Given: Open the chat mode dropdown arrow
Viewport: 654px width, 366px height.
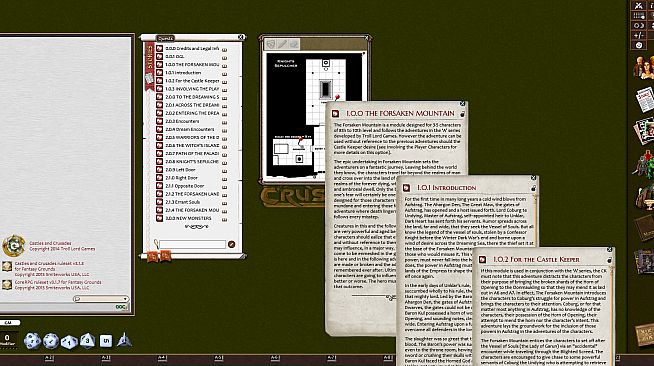Looking at the screenshot, I should point(125,298).
